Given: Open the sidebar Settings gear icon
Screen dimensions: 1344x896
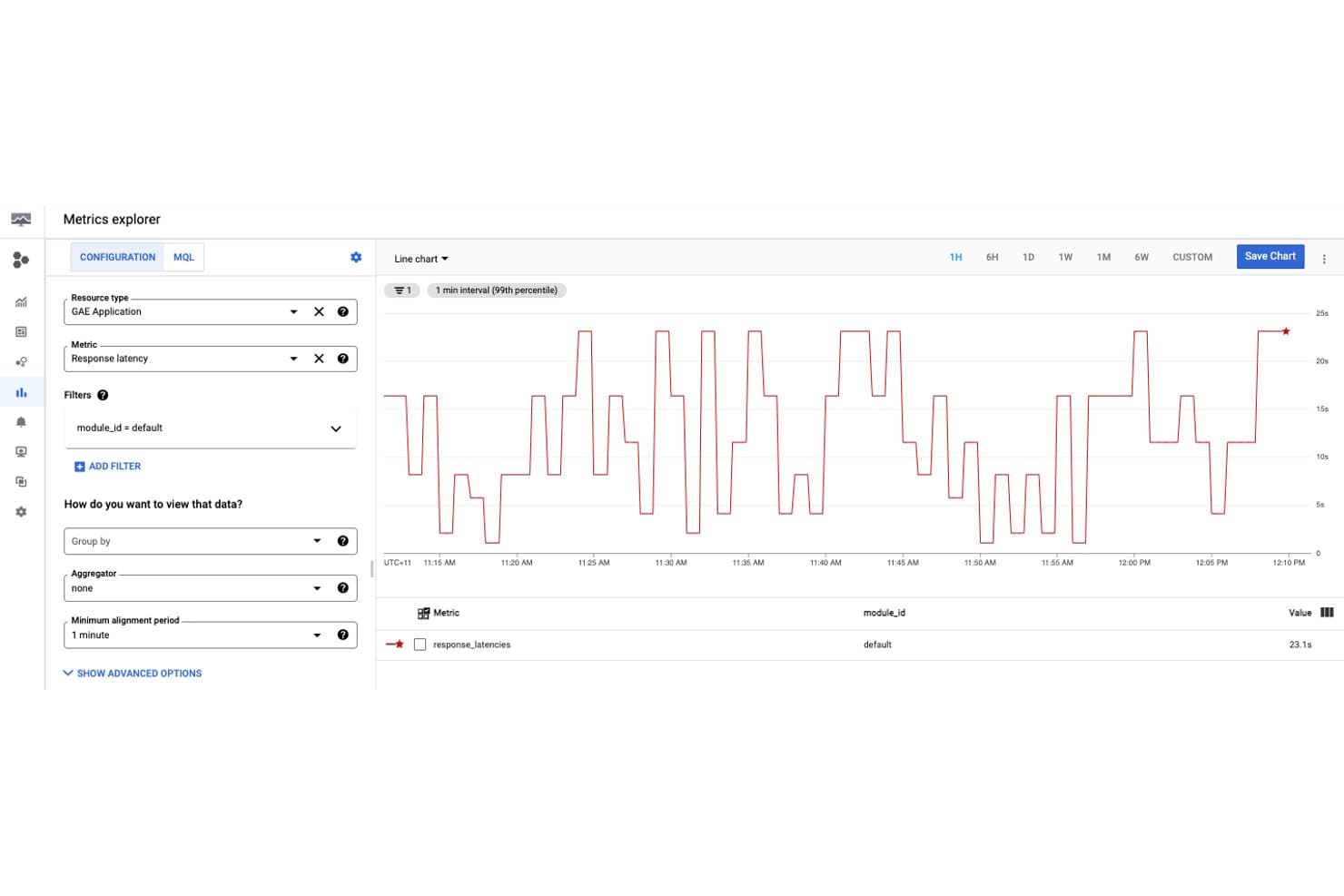Looking at the screenshot, I should click(21, 512).
